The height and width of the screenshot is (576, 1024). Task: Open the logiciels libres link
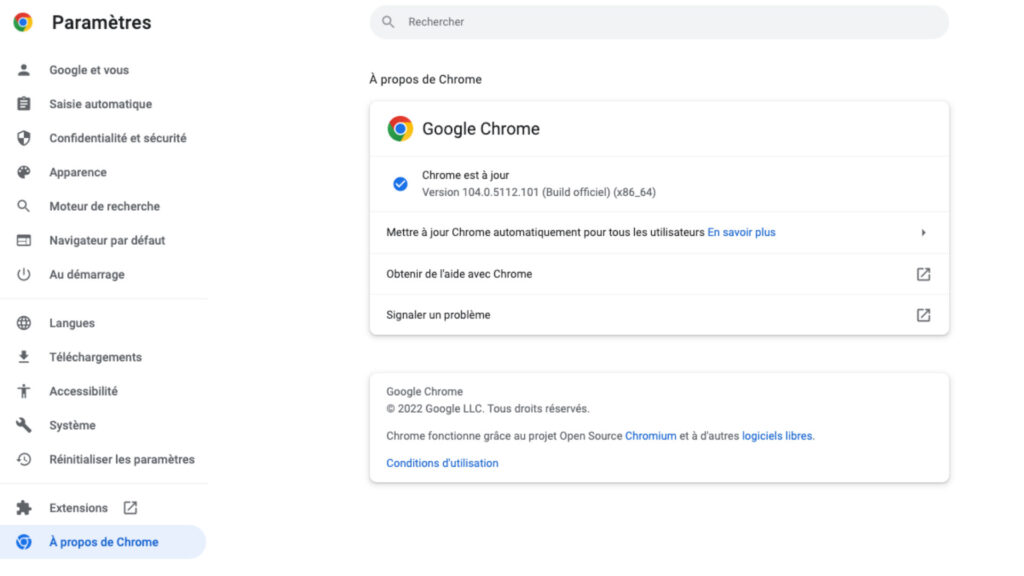point(777,436)
